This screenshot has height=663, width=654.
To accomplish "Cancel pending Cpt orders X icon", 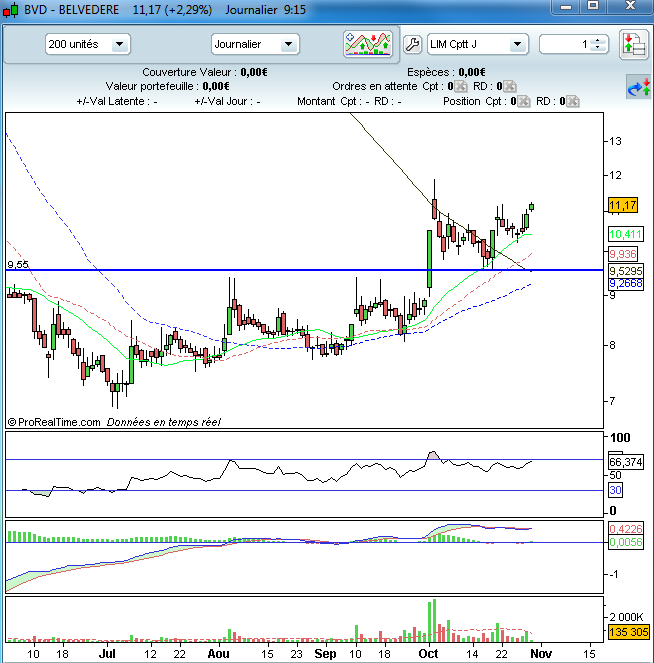I will click(461, 86).
